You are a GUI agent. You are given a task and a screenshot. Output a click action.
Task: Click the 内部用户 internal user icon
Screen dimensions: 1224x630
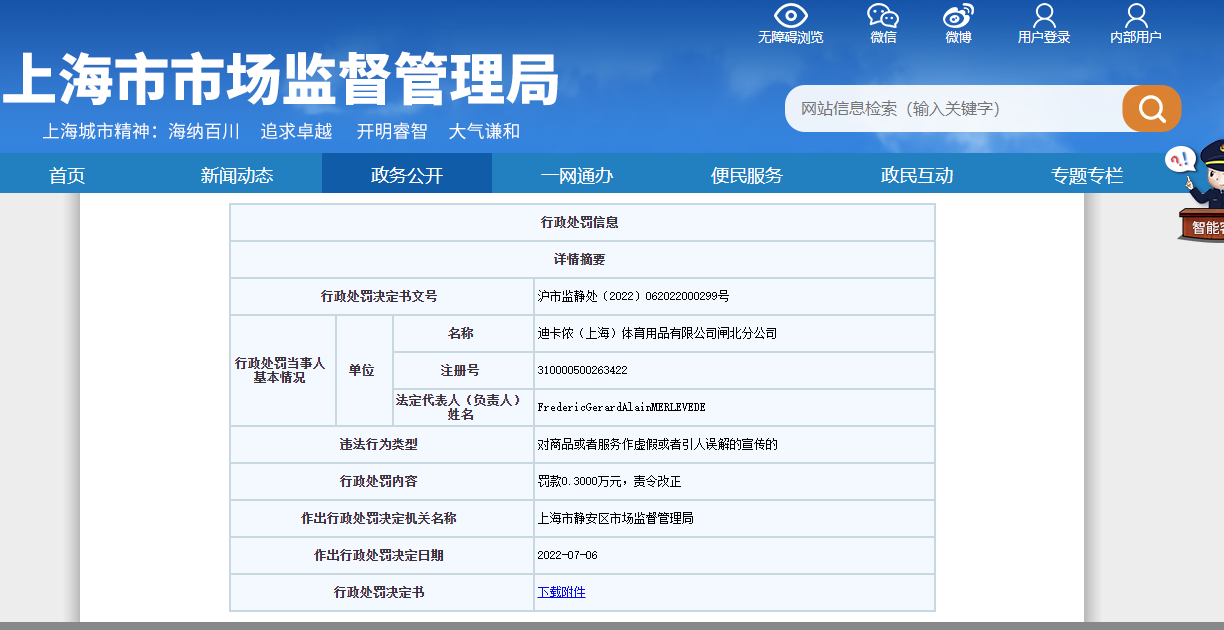(x=1135, y=18)
